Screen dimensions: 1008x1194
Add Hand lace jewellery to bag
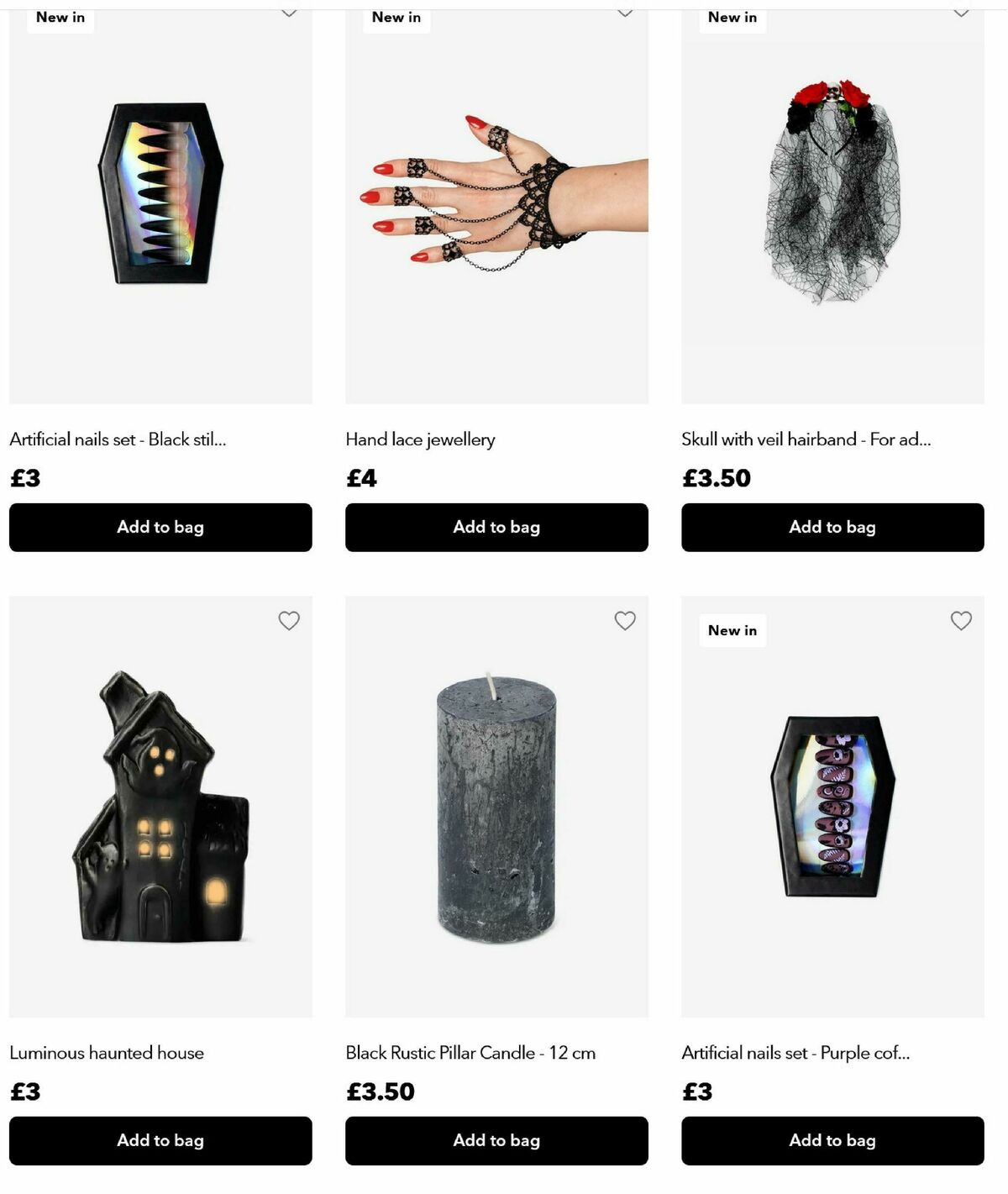tap(496, 527)
